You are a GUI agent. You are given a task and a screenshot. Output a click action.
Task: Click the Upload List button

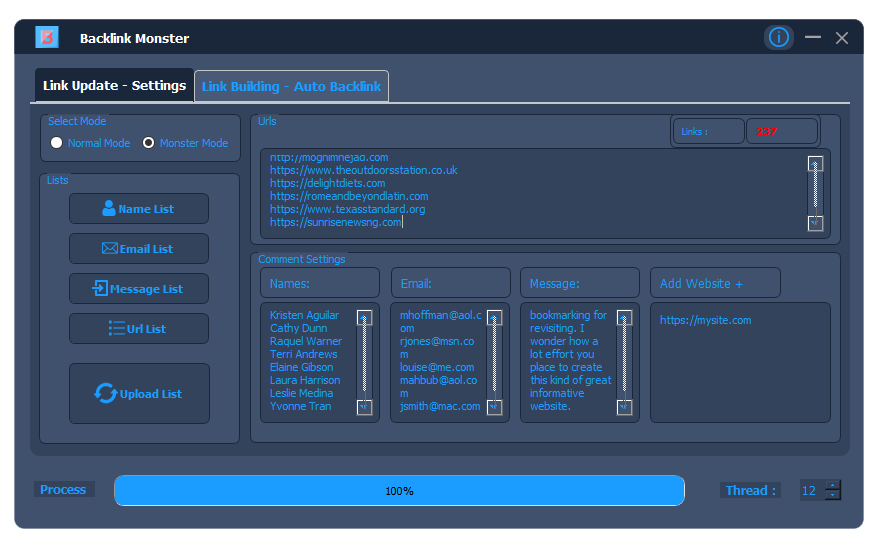tap(140, 393)
